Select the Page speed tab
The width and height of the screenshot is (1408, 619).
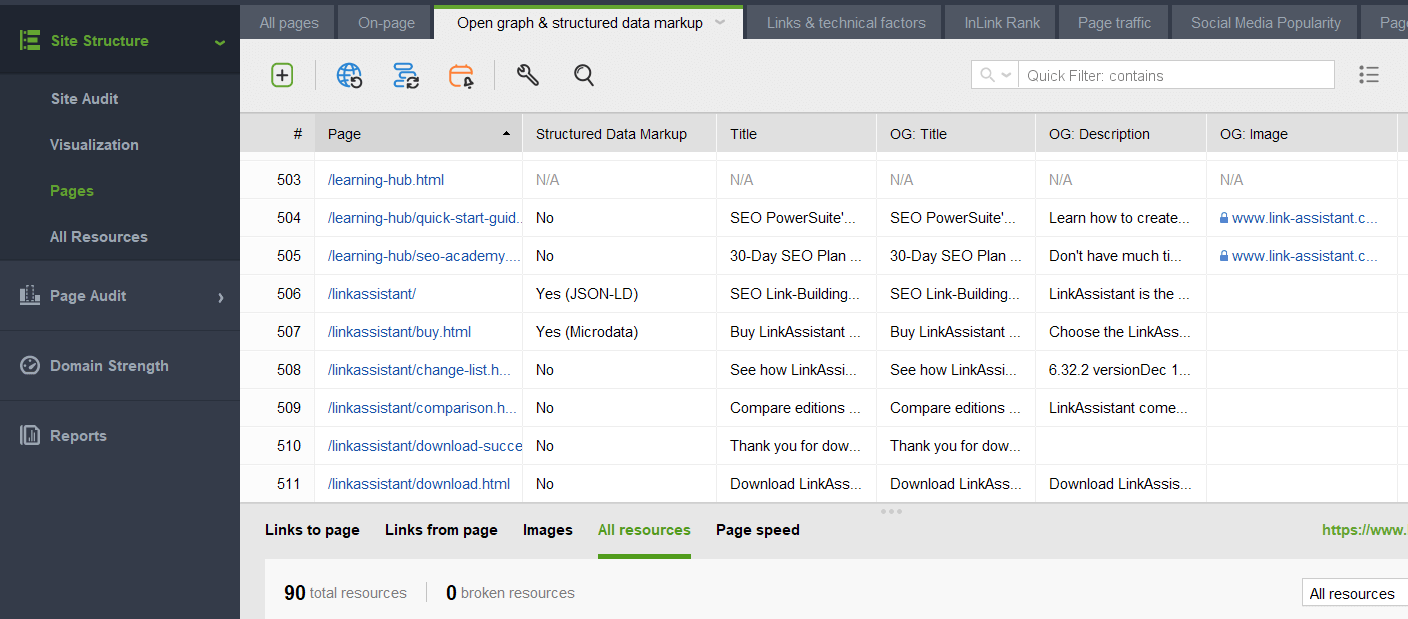point(758,530)
